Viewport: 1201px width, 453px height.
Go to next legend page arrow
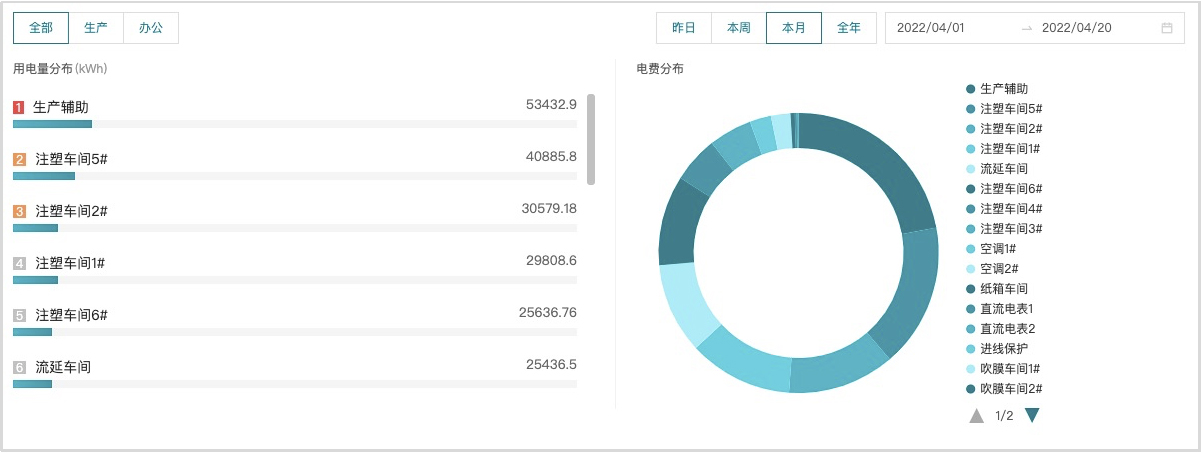pyautogui.click(x=1032, y=415)
